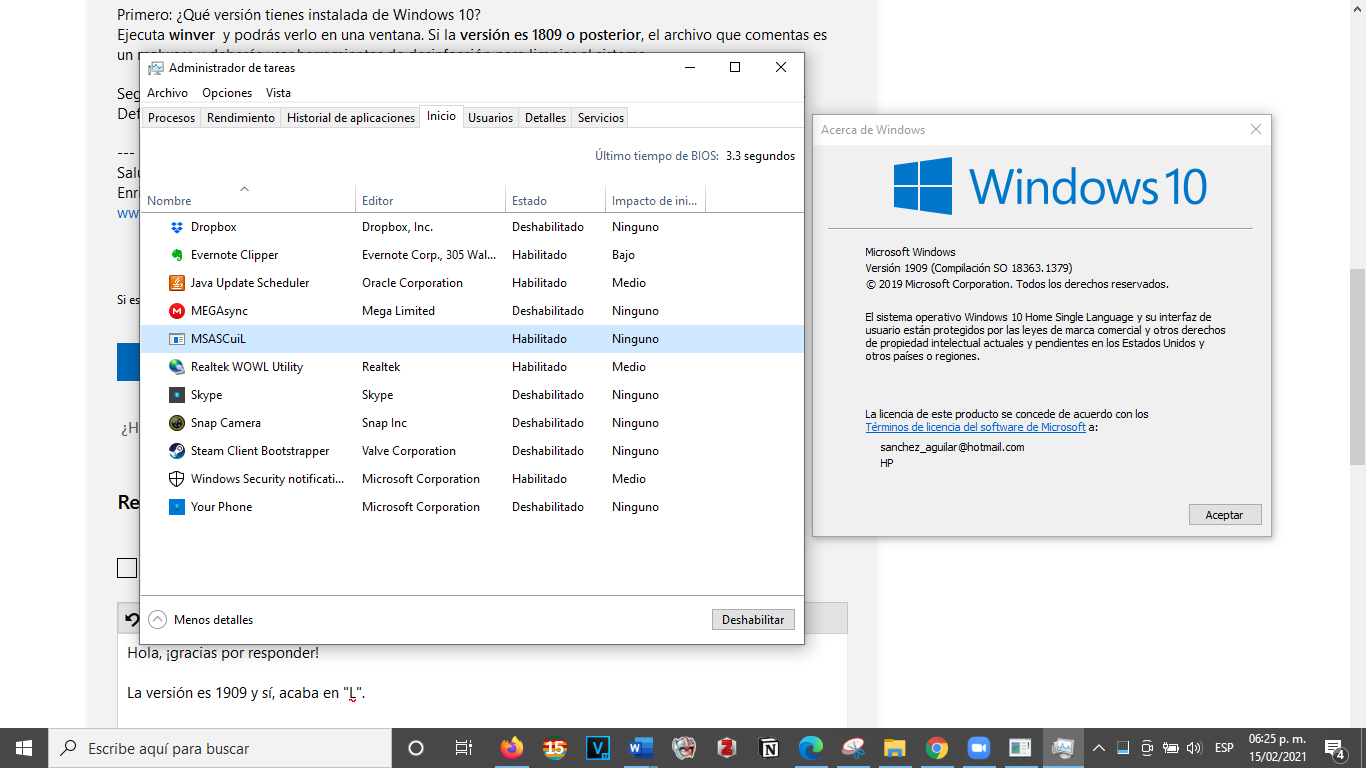Click 'Realtek WOWL Utility' row name

tap(247, 367)
